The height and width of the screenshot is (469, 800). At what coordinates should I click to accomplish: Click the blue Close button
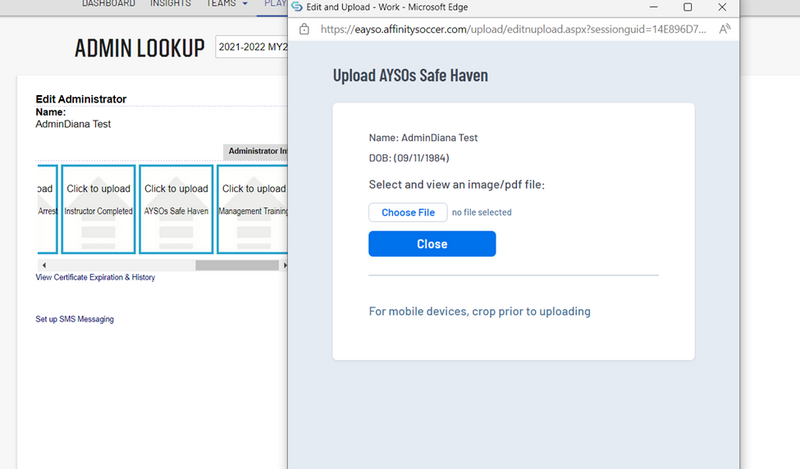431,244
